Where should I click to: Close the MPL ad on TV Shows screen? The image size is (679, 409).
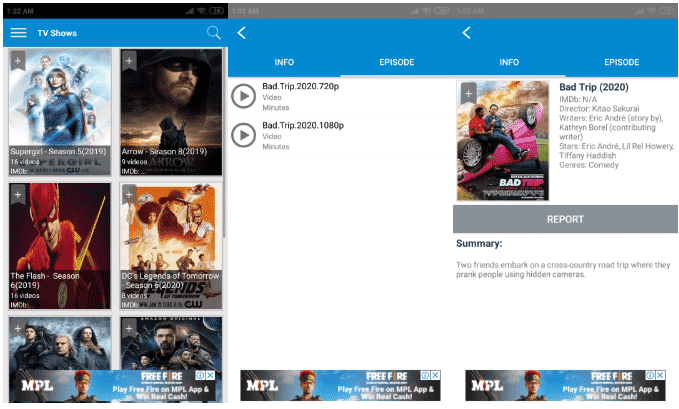pyautogui.click(x=210, y=375)
